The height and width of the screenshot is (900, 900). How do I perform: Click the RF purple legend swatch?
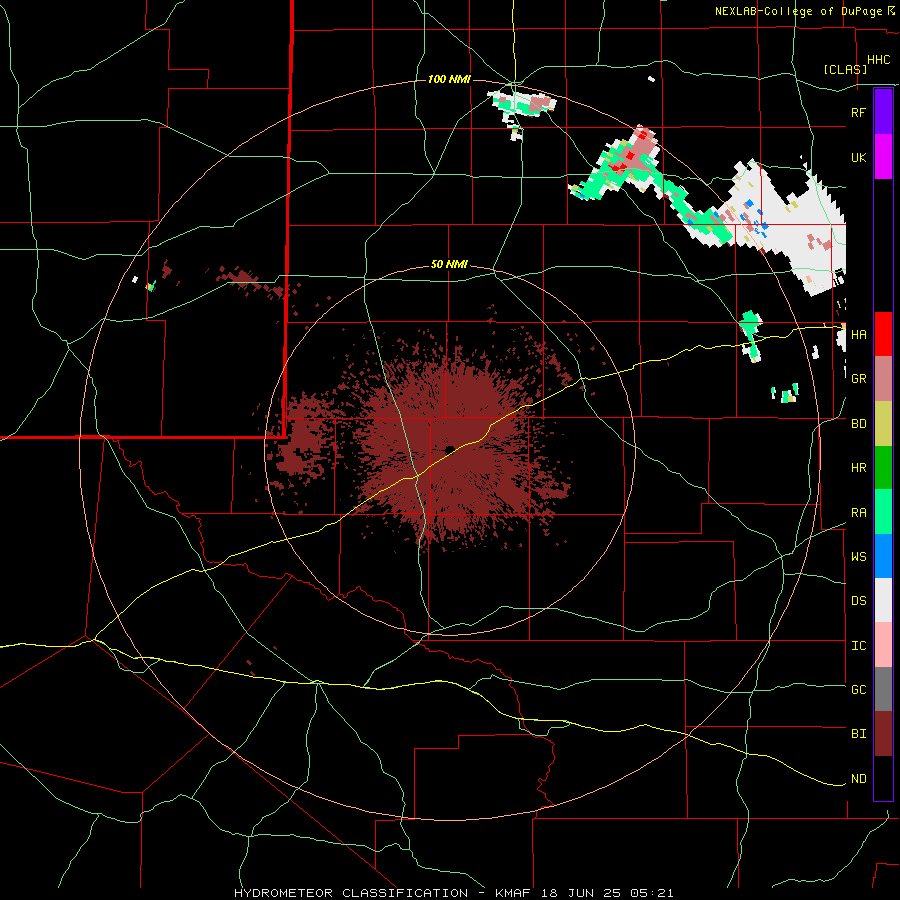pos(883,112)
